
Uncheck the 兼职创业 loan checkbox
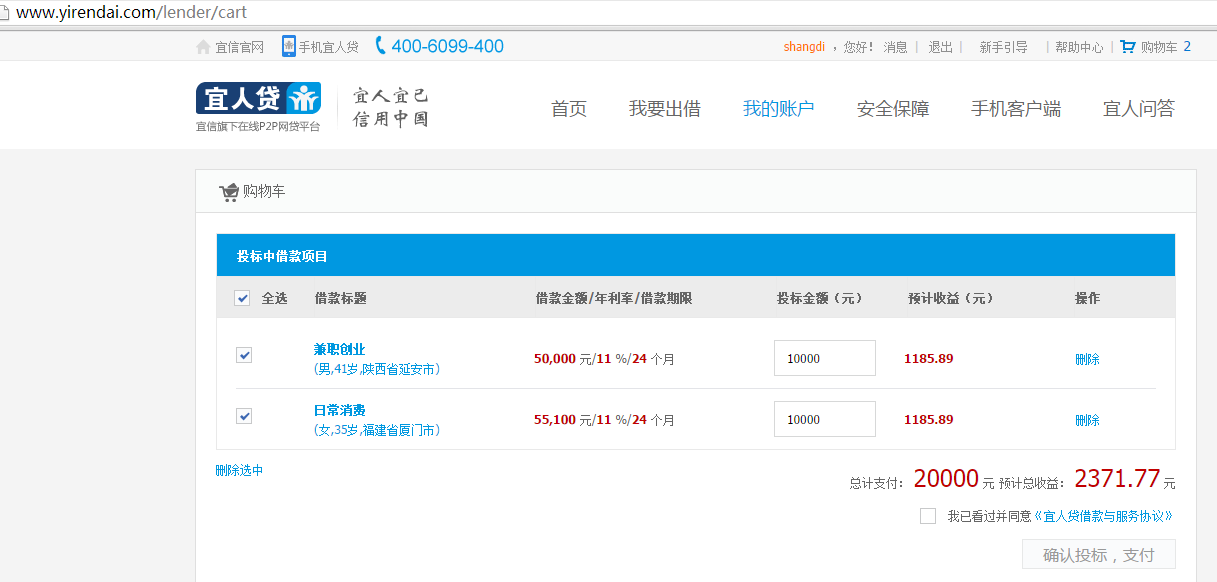pyautogui.click(x=244, y=355)
